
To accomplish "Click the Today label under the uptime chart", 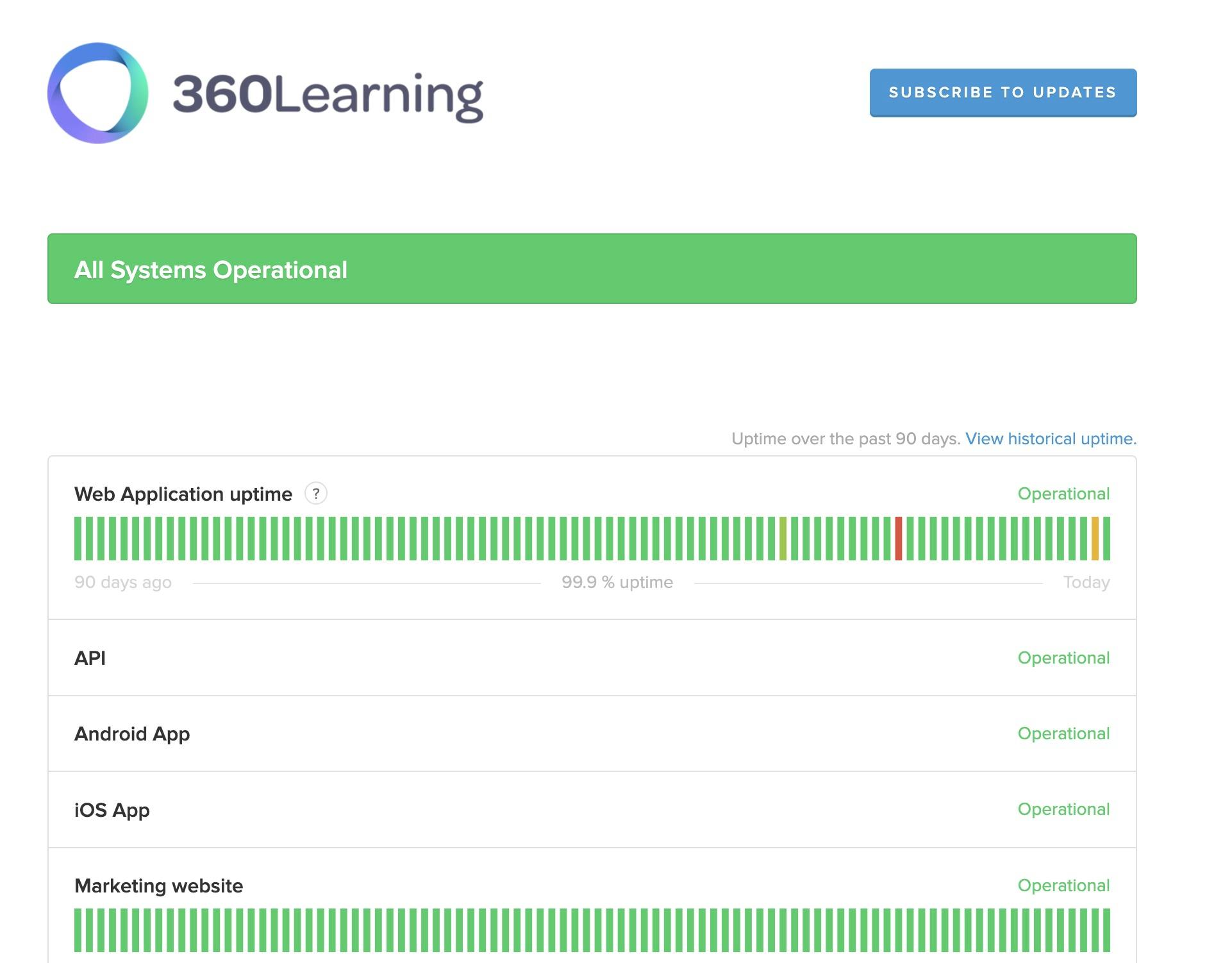I will point(1086,582).
